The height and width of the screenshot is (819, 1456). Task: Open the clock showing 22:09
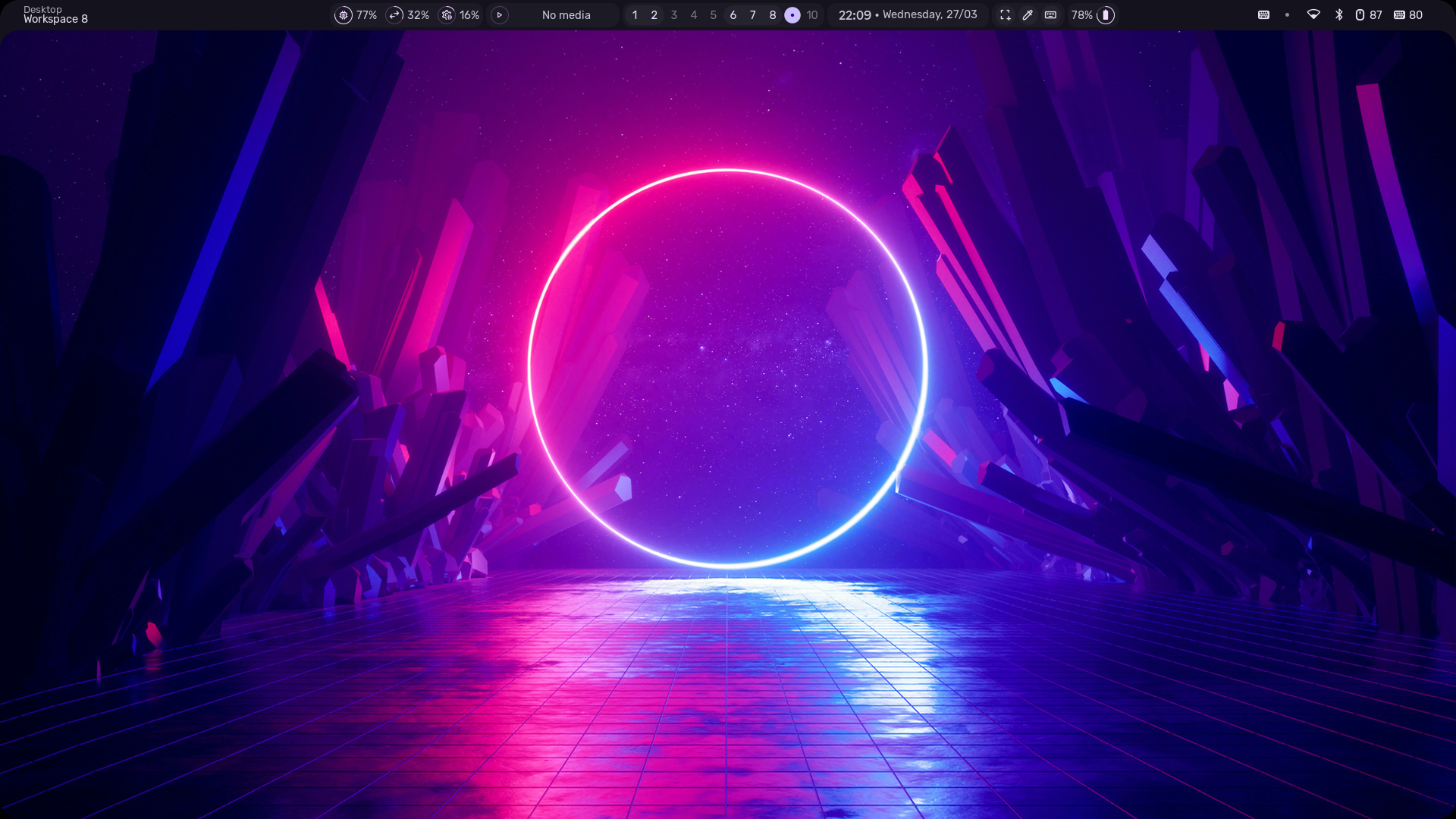pos(855,14)
